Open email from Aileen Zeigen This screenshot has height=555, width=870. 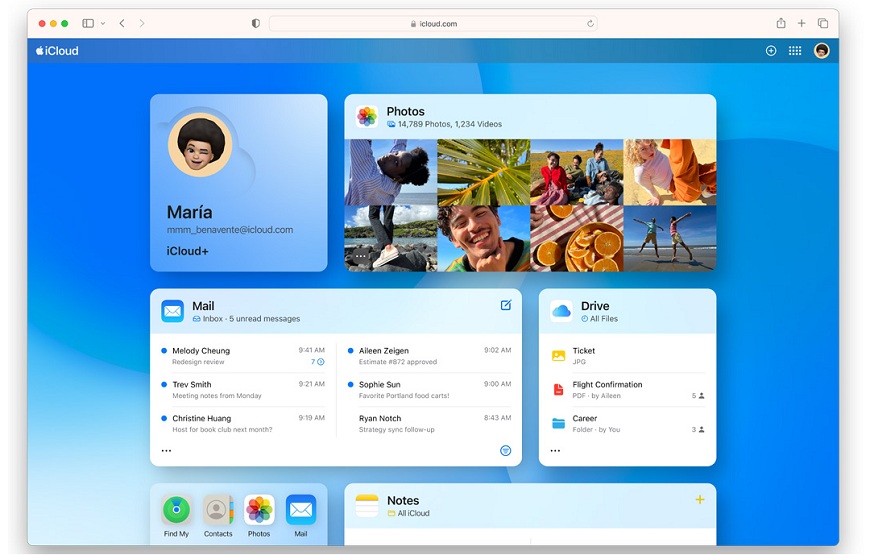tap(429, 356)
